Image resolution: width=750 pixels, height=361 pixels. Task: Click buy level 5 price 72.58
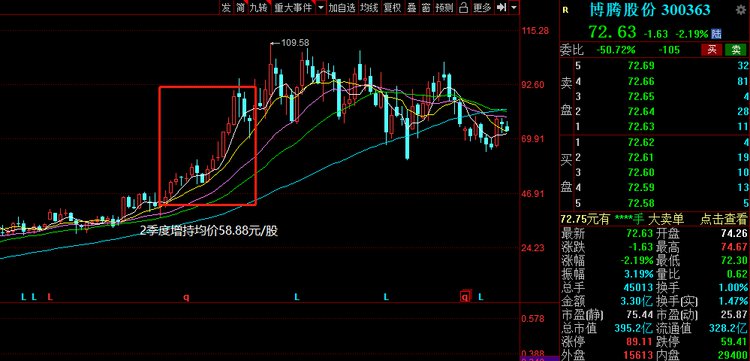click(x=641, y=203)
